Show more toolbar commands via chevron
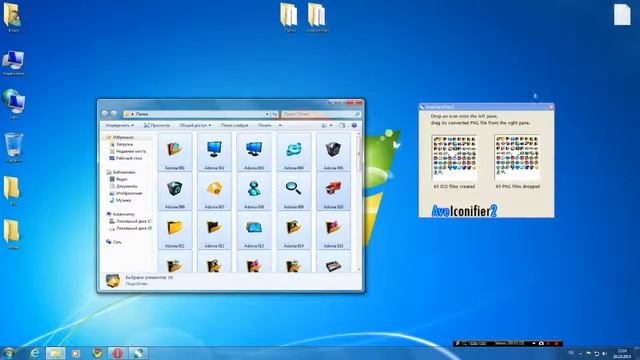Viewport: 640px width, 360px height. 280,125
